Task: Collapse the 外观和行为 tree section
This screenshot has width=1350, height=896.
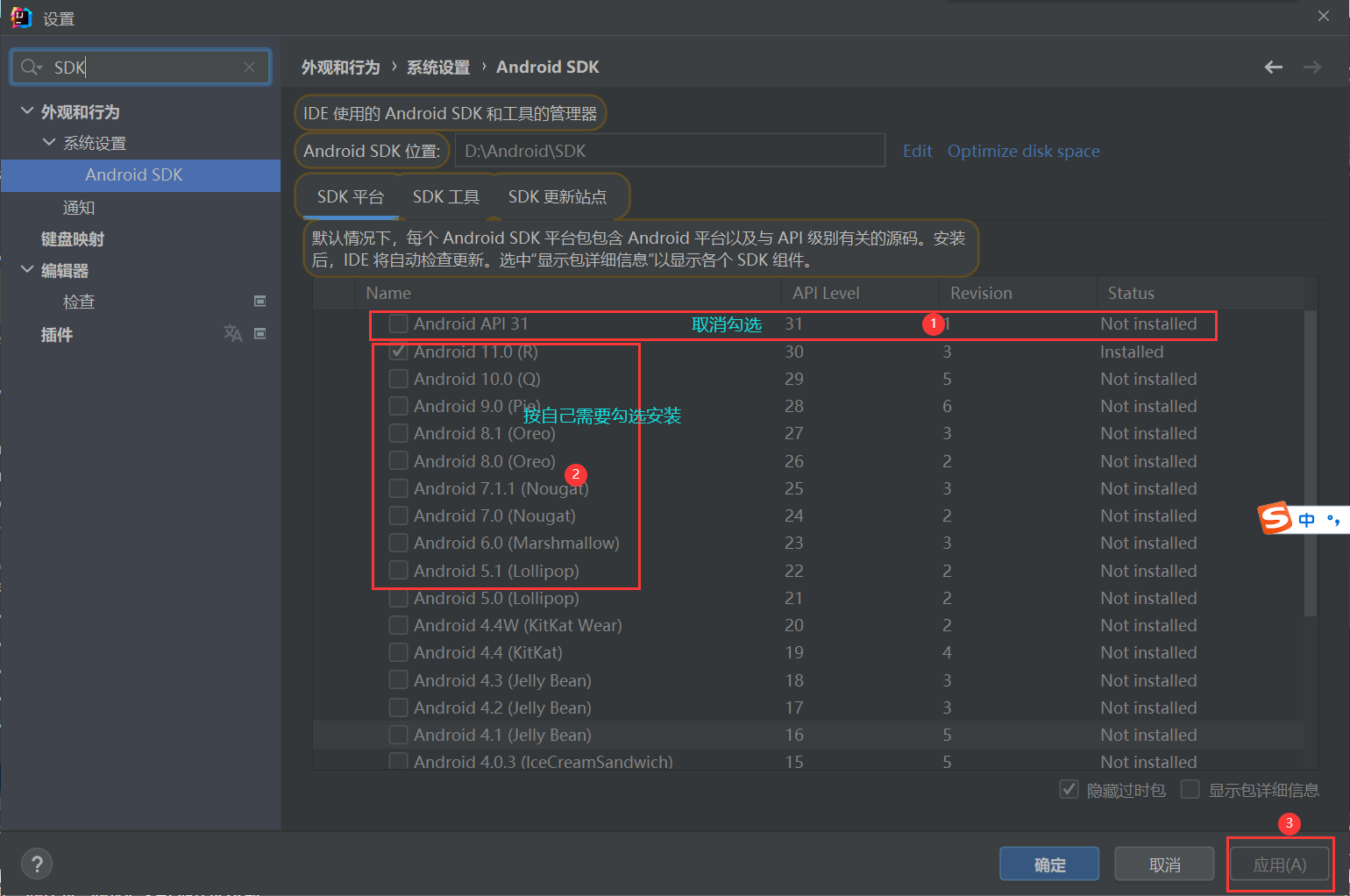Action: tap(26, 111)
